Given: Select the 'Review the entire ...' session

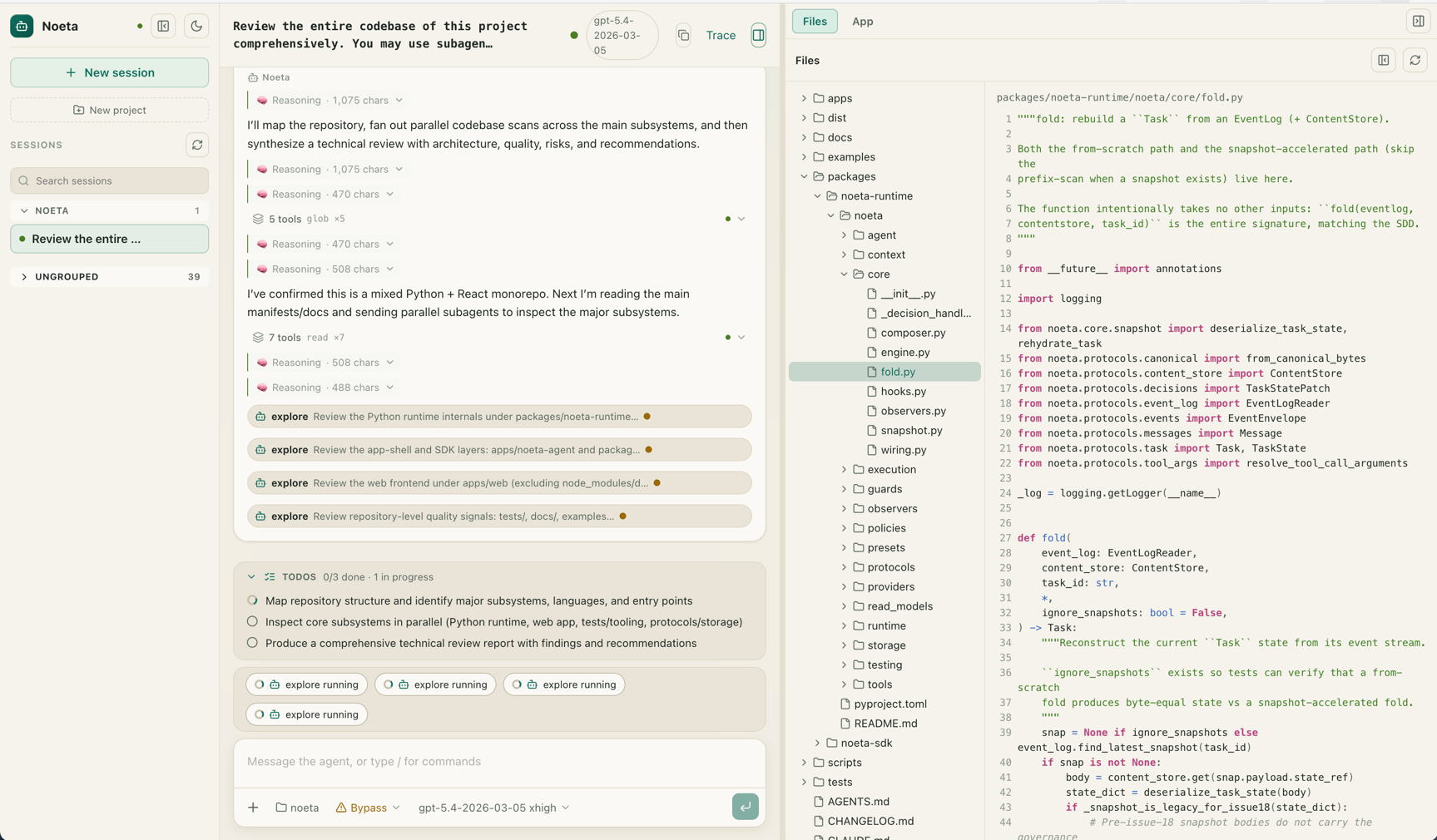Looking at the screenshot, I should click(x=109, y=239).
